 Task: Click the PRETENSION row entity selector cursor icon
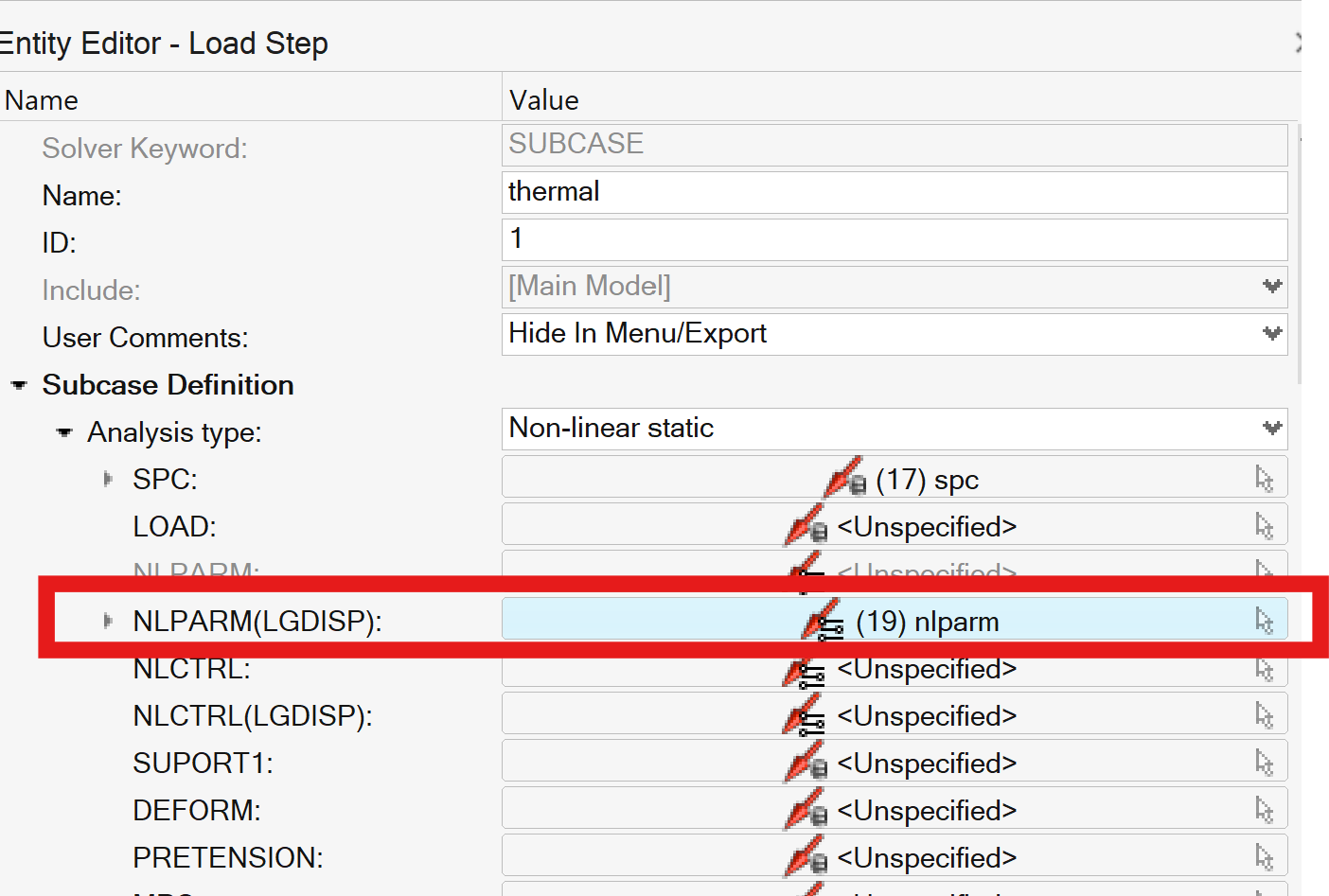tap(1264, 857)
